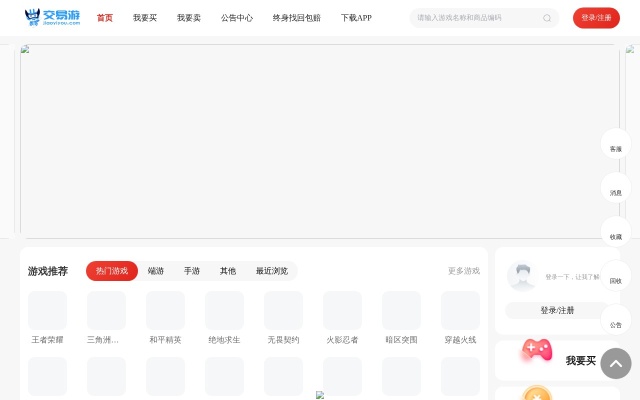Viewport: 640px width, 400px height.
Task: Switch to the 手游 tab
Action: click(192, 271)
